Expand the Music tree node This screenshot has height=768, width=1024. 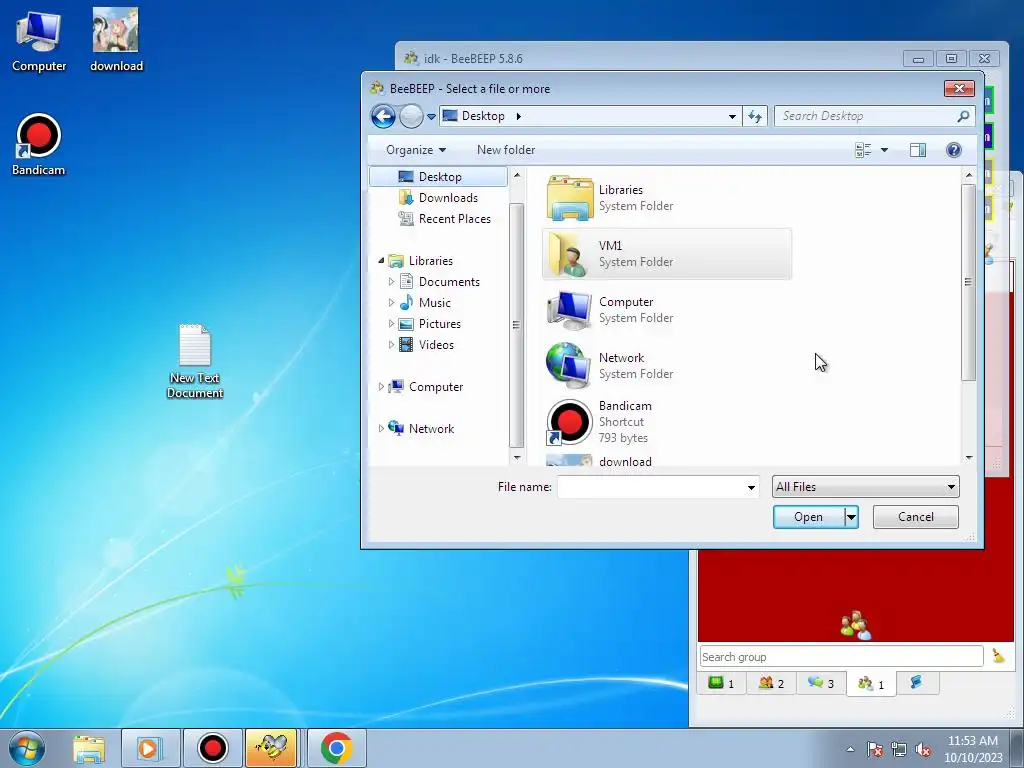tap(391, 302)
